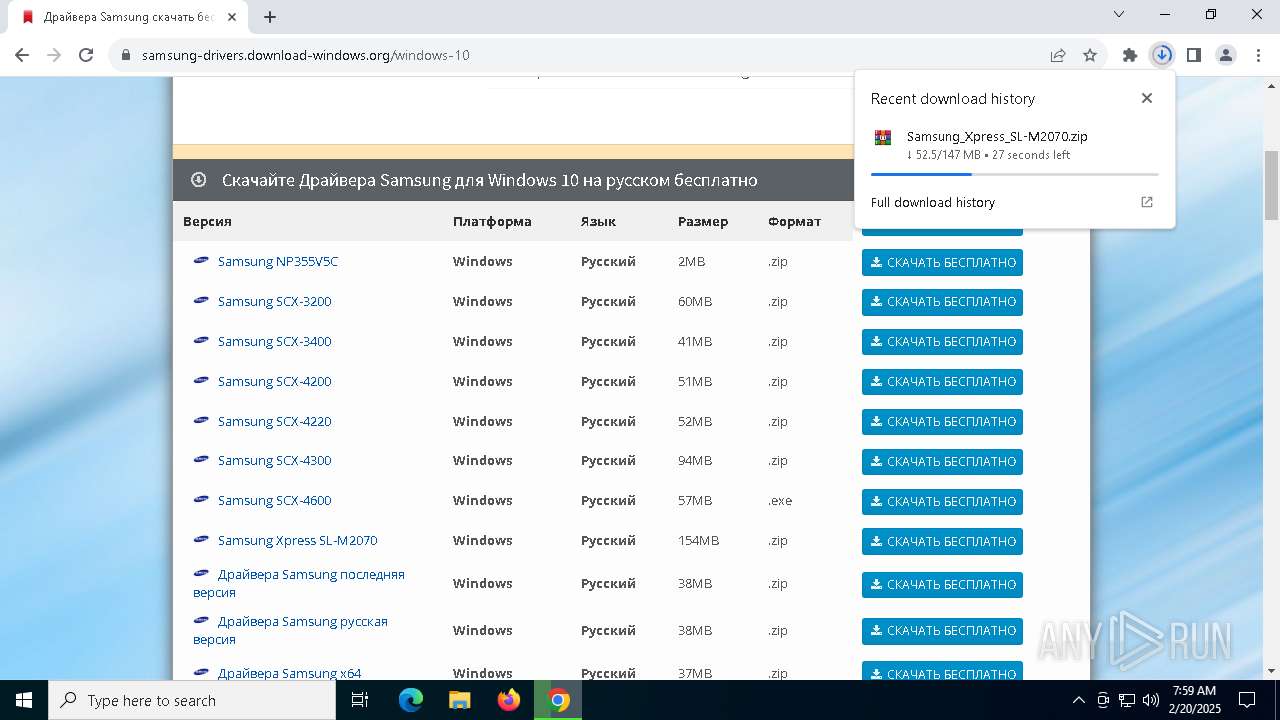Click the Samsung_Xpress_SL-M2070.zip file icon

(x=882, y=138)
